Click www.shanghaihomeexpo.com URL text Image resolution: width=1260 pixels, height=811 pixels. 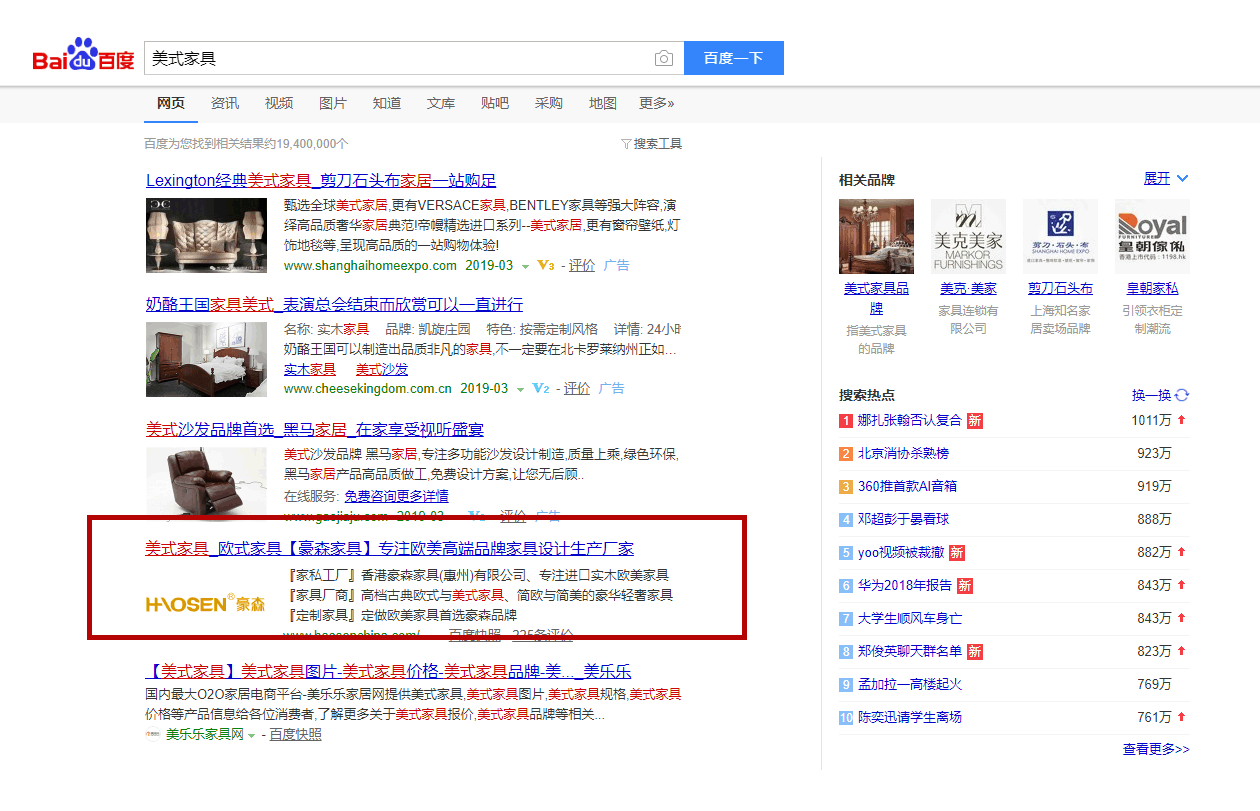(x=370, y=266)
